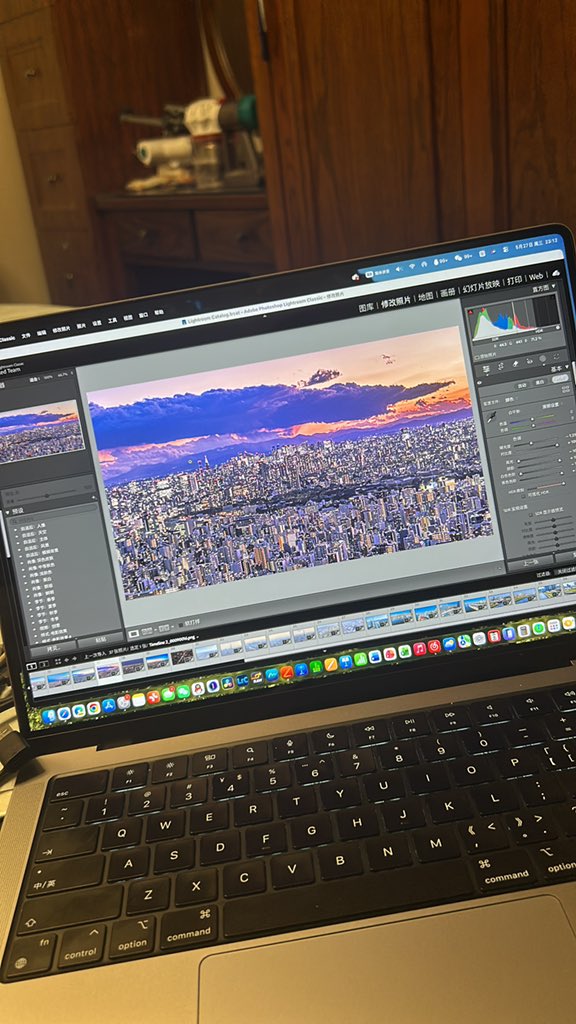Open Safari from the Dock

coord(64,712)
